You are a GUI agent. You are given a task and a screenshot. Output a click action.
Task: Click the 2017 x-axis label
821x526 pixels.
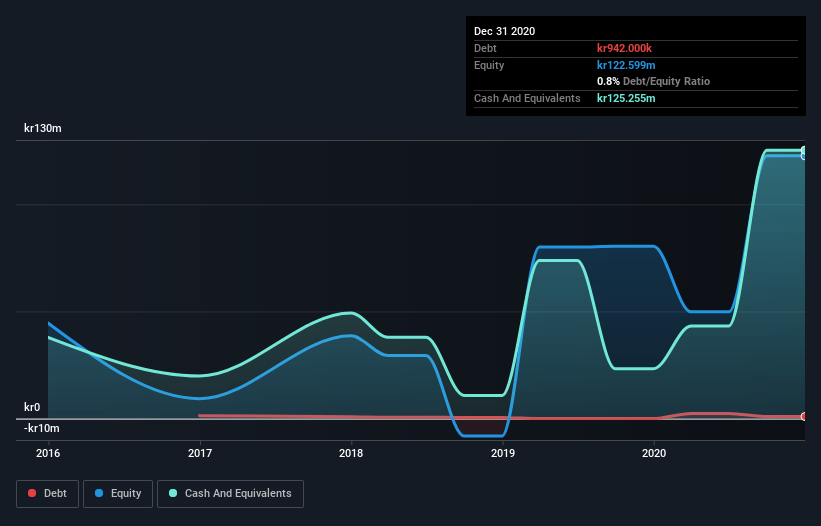(200, 453)
